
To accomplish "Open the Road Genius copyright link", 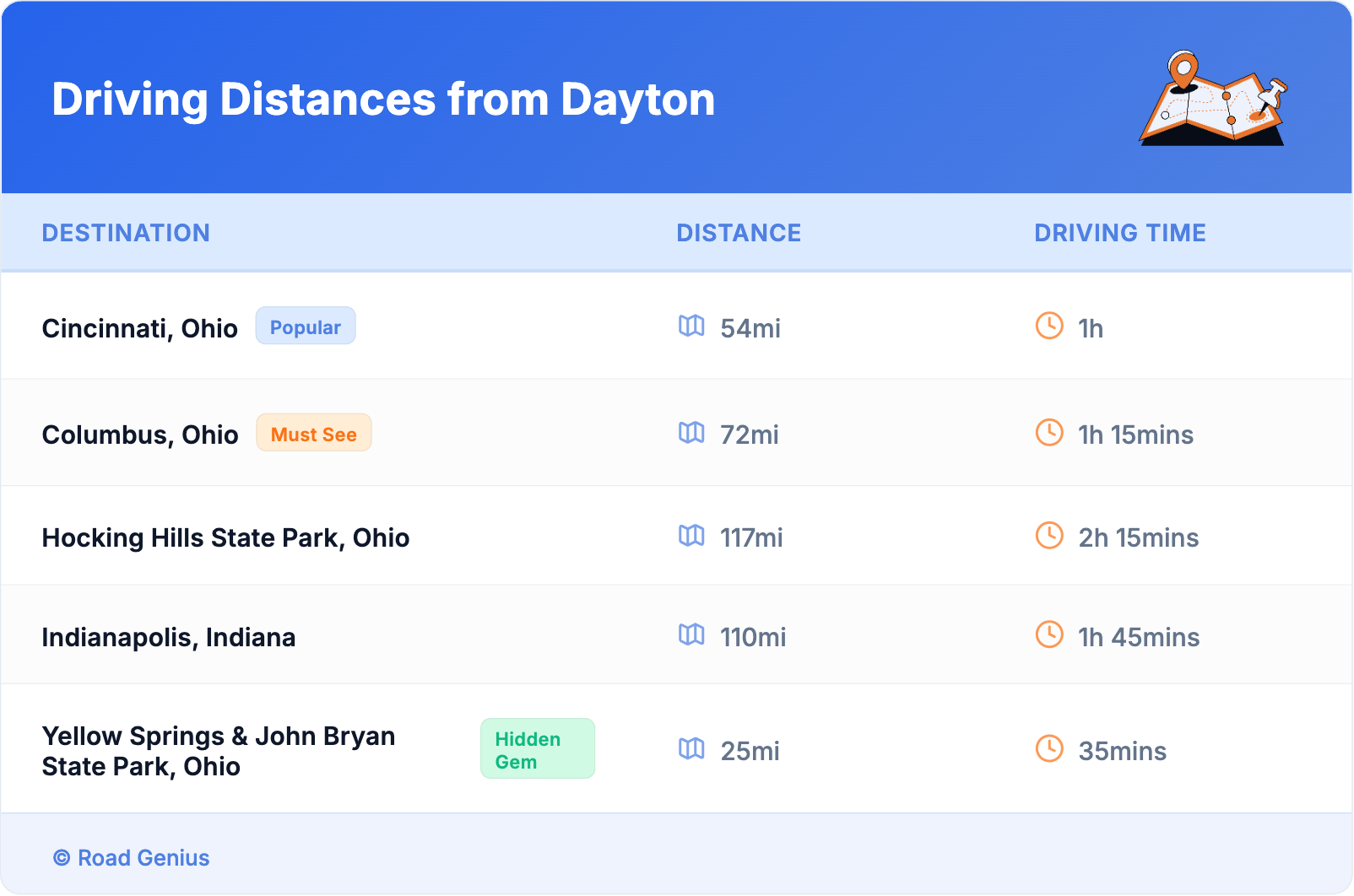I will tap(132, 858).
